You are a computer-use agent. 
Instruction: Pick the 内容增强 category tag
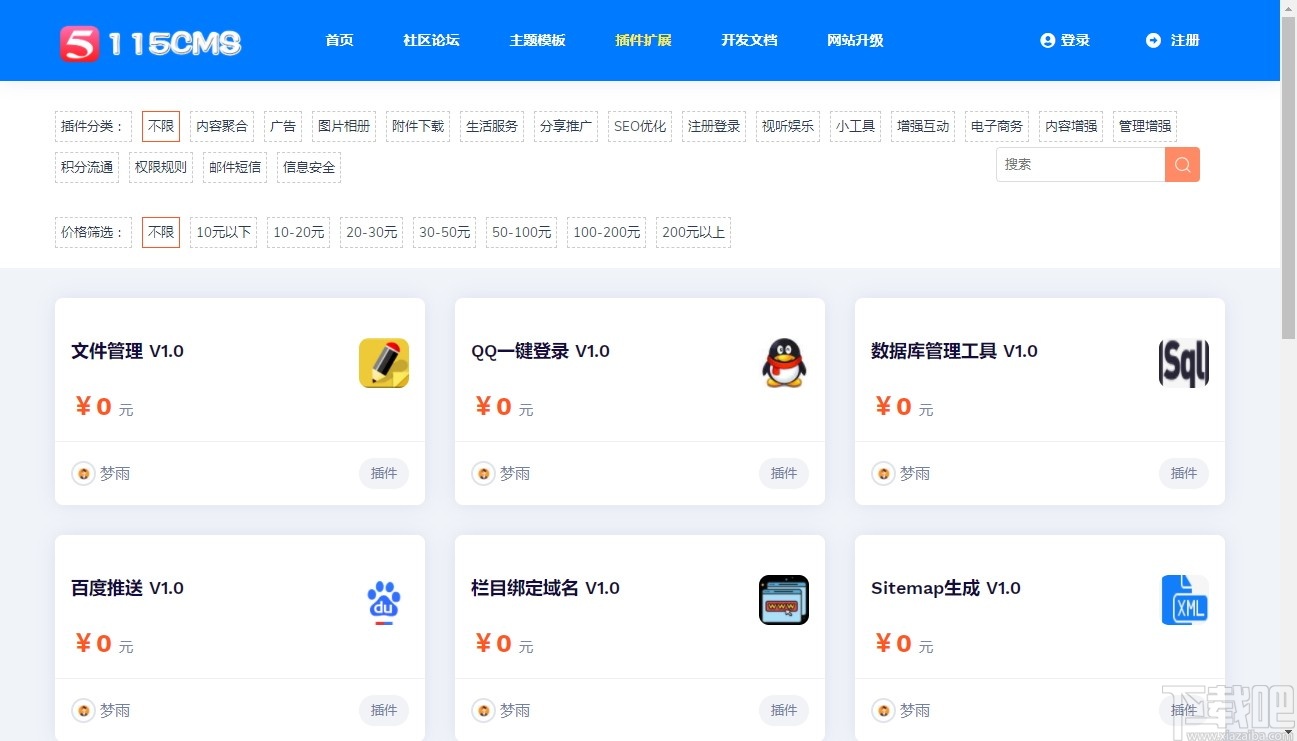[1071, 126]
